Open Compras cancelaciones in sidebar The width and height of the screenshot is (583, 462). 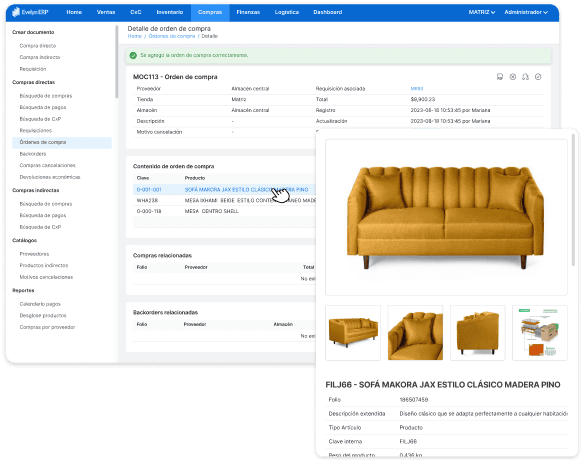[x=48, y=165]
